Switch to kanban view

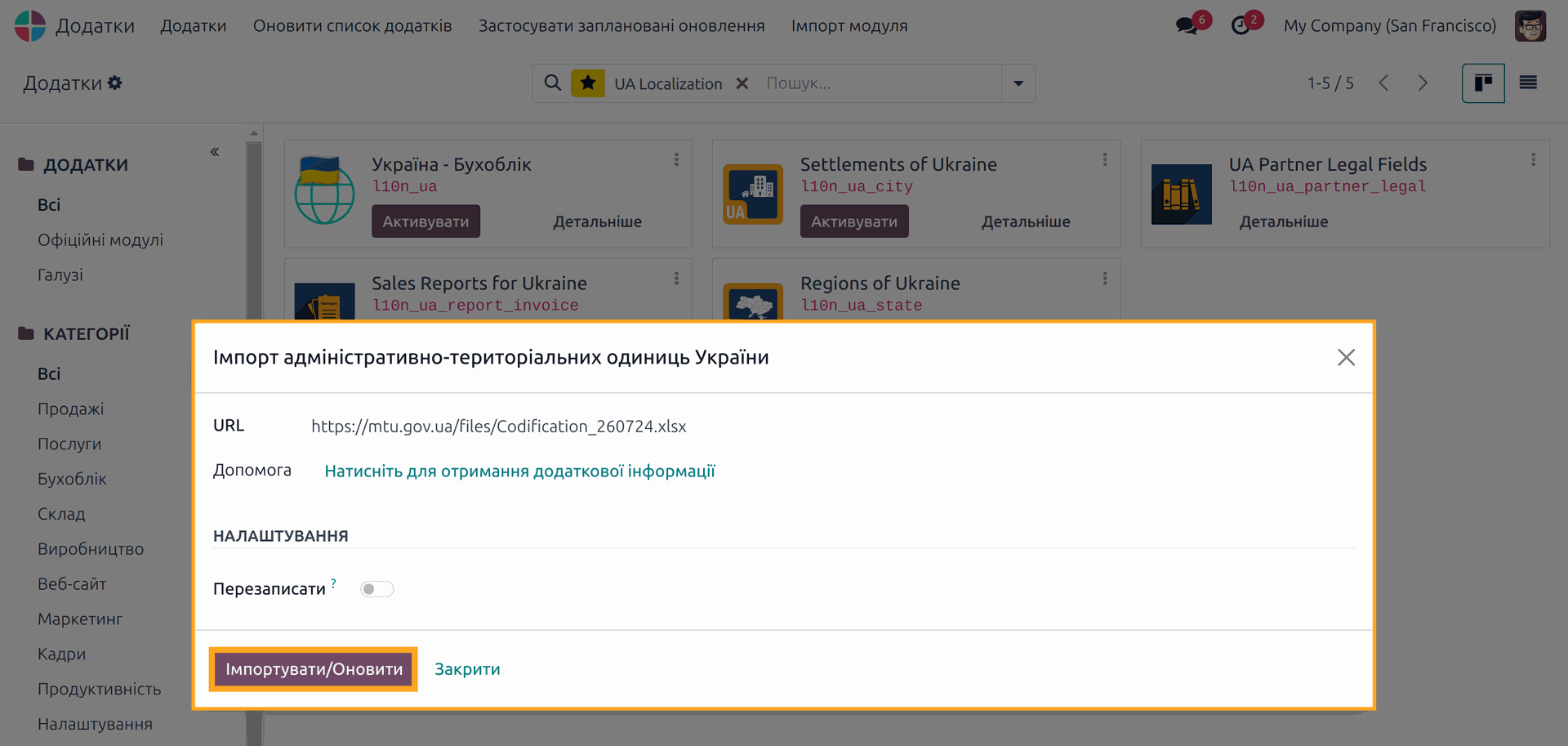click(1483, 83)
